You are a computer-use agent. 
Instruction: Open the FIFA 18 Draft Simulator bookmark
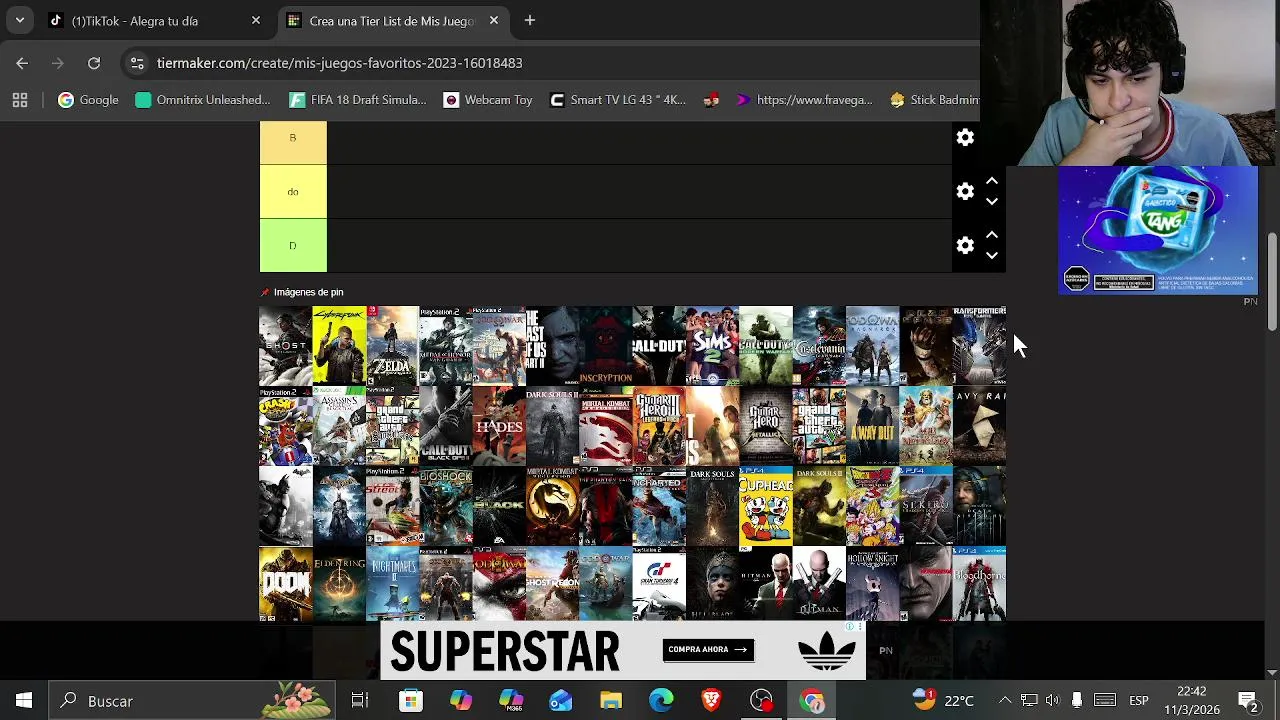357,100
